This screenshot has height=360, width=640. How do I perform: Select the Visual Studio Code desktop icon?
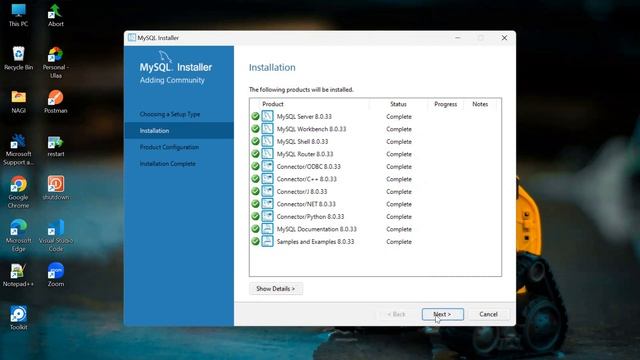point(56,236)
